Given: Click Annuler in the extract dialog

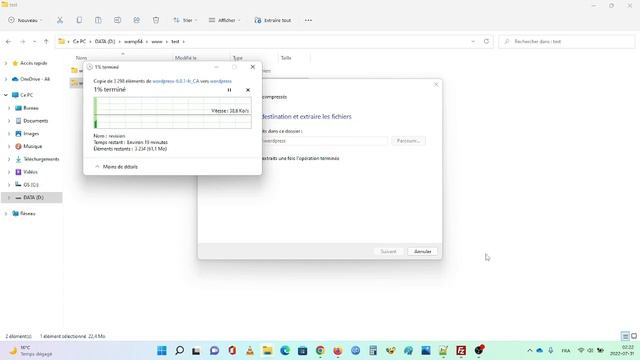Looking at the screenshot, I should click(x=422, y=251).
